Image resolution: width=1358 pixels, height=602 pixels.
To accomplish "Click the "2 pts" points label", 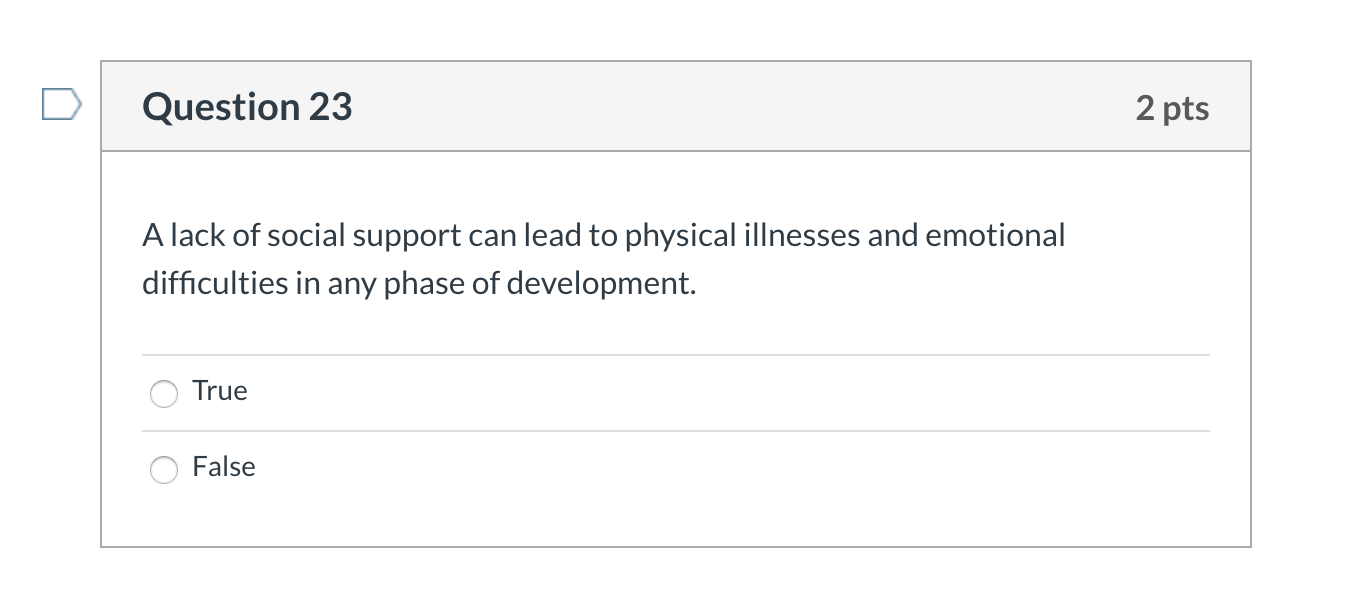I will (x=1172, y=108).
